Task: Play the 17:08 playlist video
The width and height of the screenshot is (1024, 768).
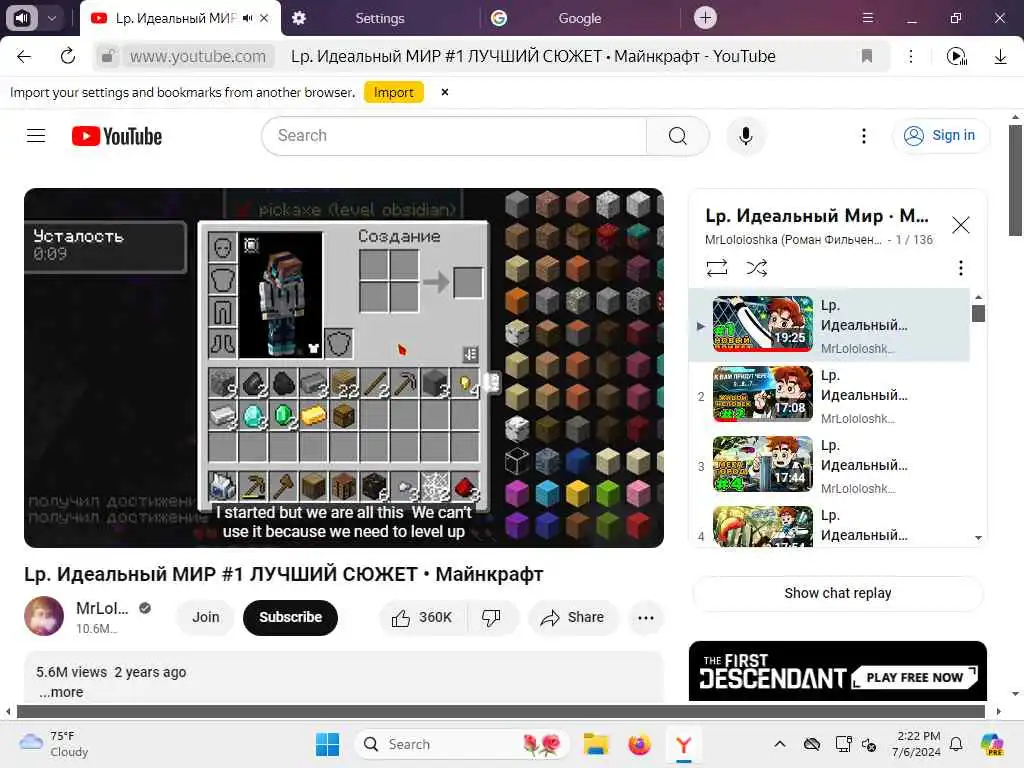Action: tap(763, 394)
